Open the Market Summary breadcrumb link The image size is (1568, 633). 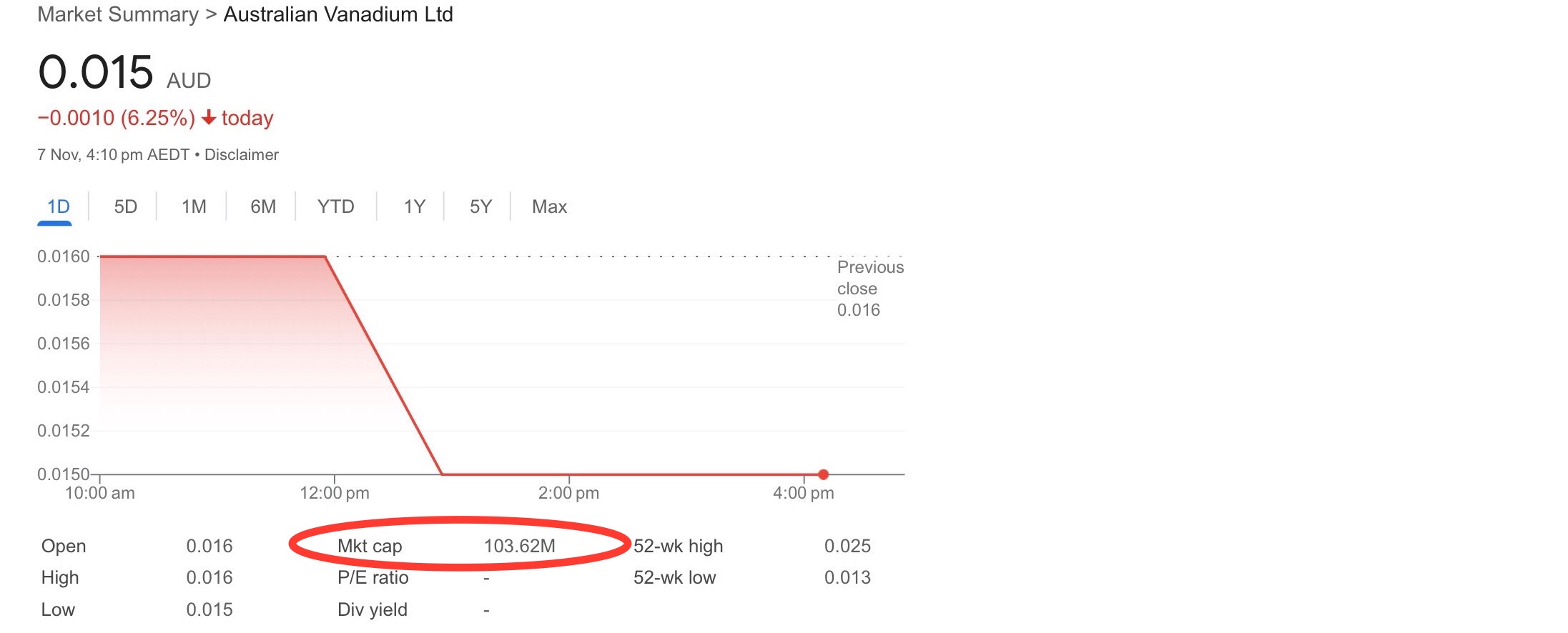pos(118,14)
